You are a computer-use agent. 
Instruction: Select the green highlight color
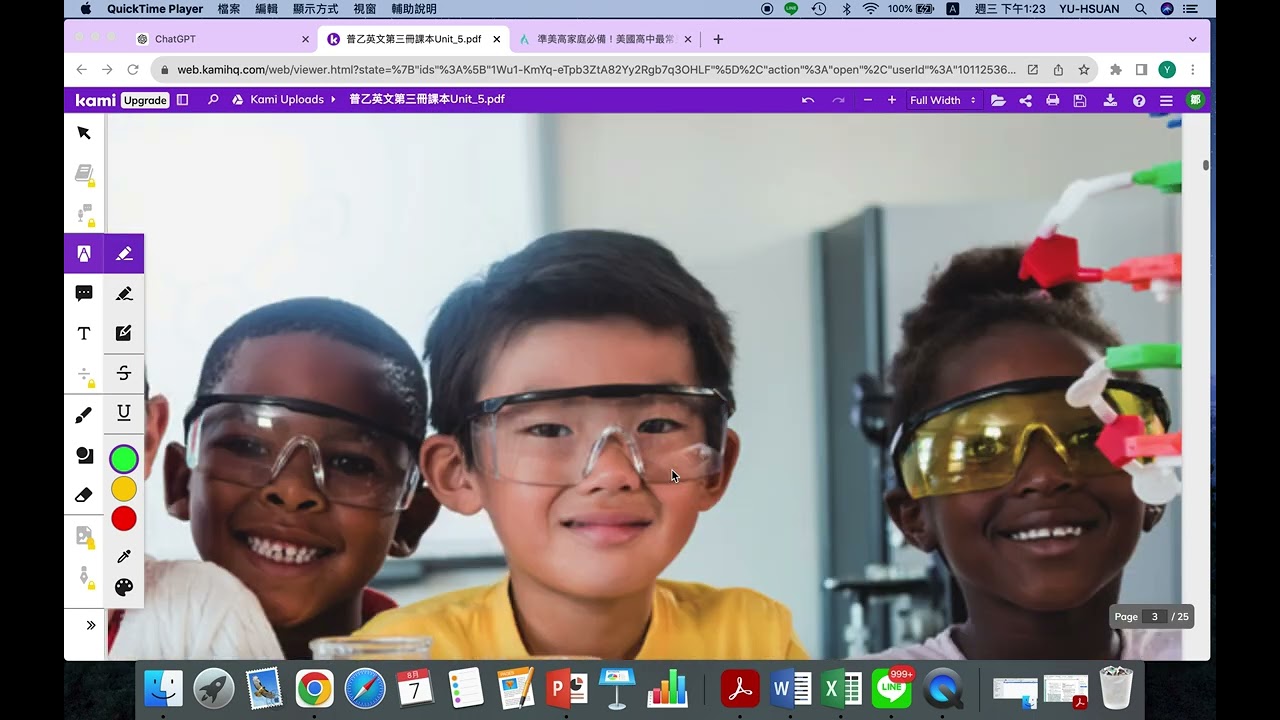pyautogui.click(x=124, y=459)
